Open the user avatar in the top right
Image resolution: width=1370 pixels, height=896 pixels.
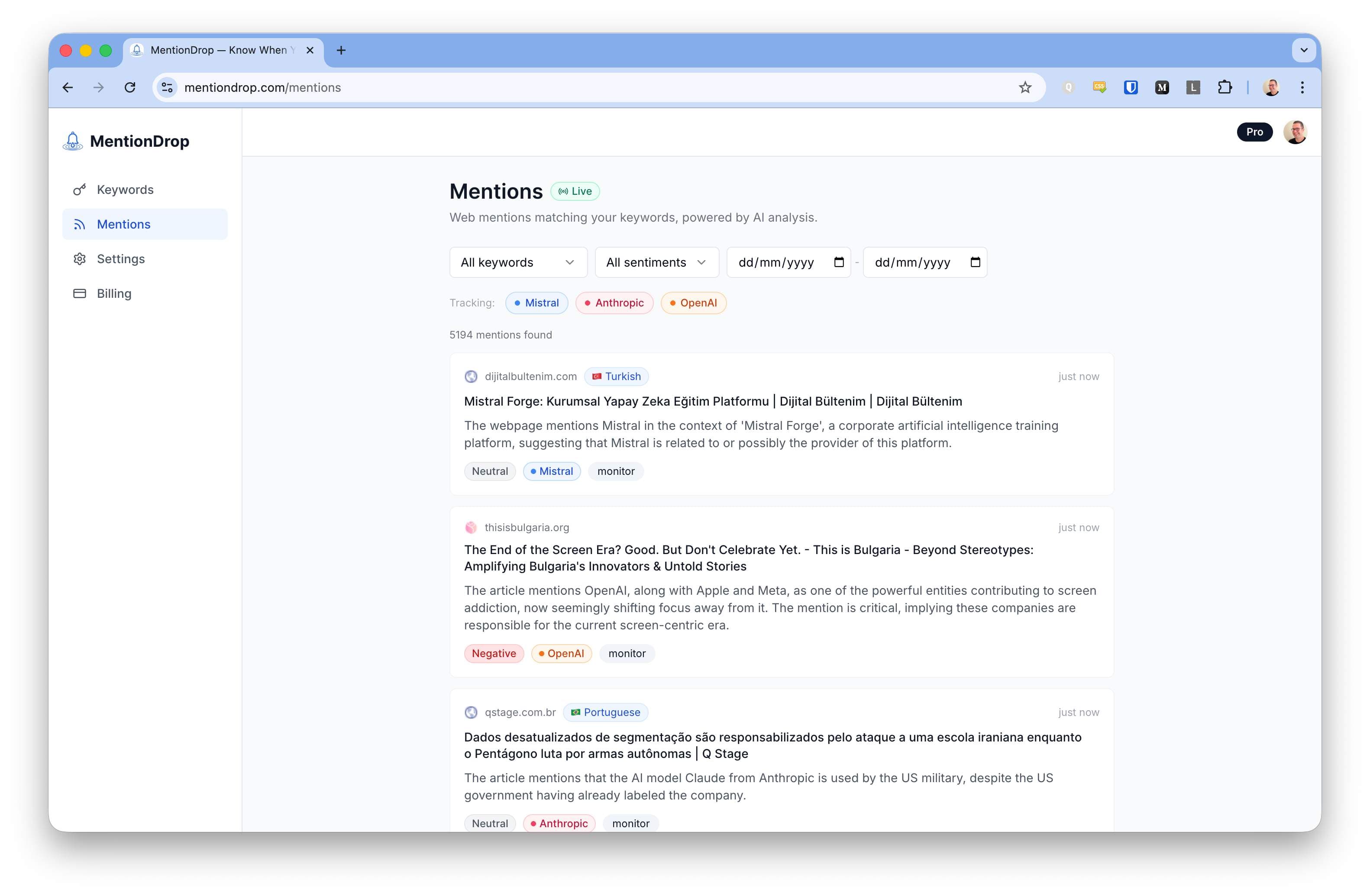(1295, 132)
